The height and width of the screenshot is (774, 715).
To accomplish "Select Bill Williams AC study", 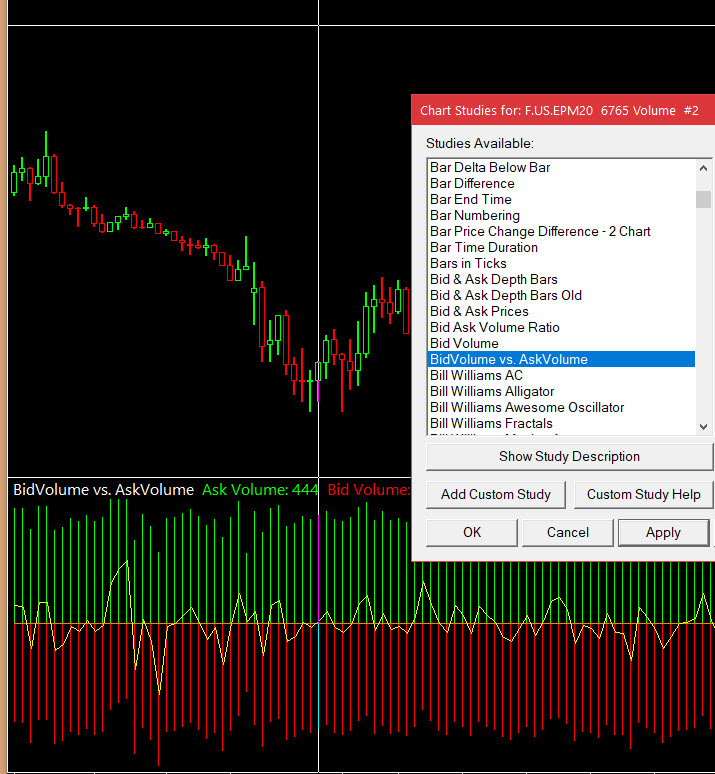I will [x=561, y=375].
